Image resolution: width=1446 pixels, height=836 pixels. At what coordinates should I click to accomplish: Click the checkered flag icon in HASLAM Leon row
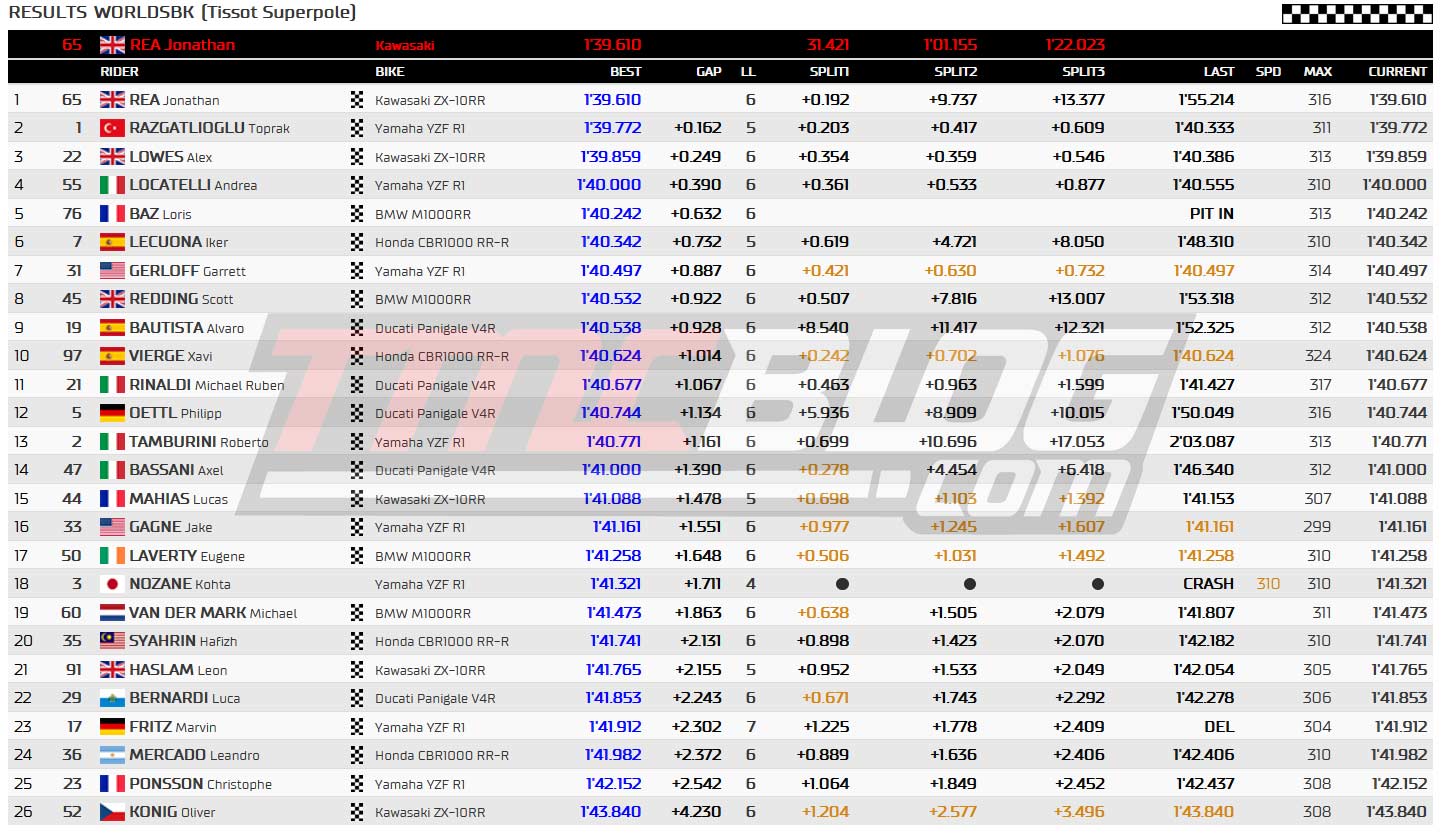click(x=357, y=670)
